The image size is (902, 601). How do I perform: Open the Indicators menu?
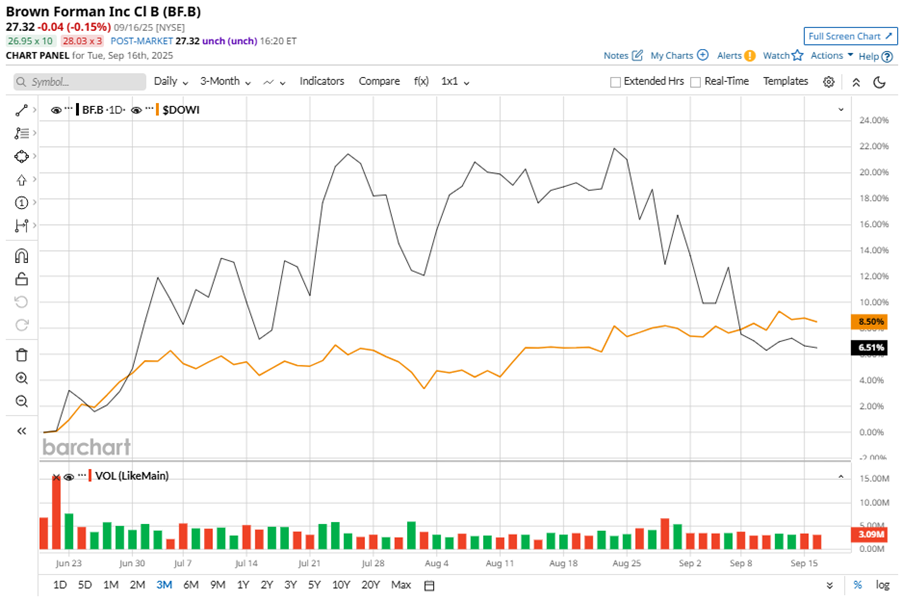pyautogui.click(x=322, y=81)
